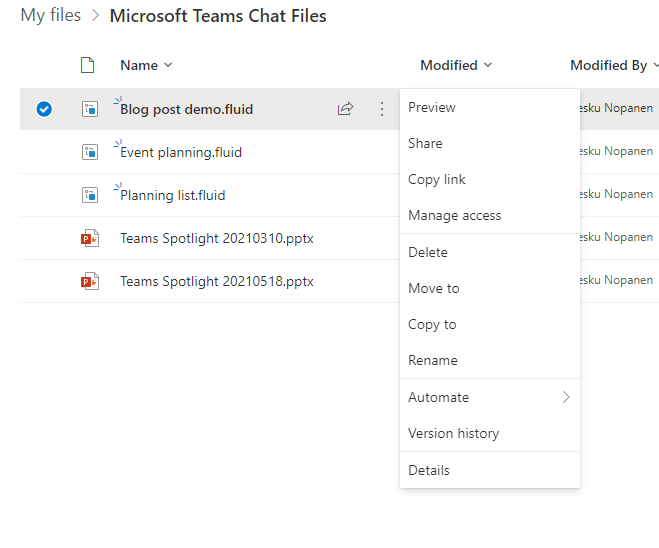Screen dimensions: 659x548
Task: Click PowerPoint icon for Teams Spotlight 20210310.pptx
Action: (x=90, y=238)
